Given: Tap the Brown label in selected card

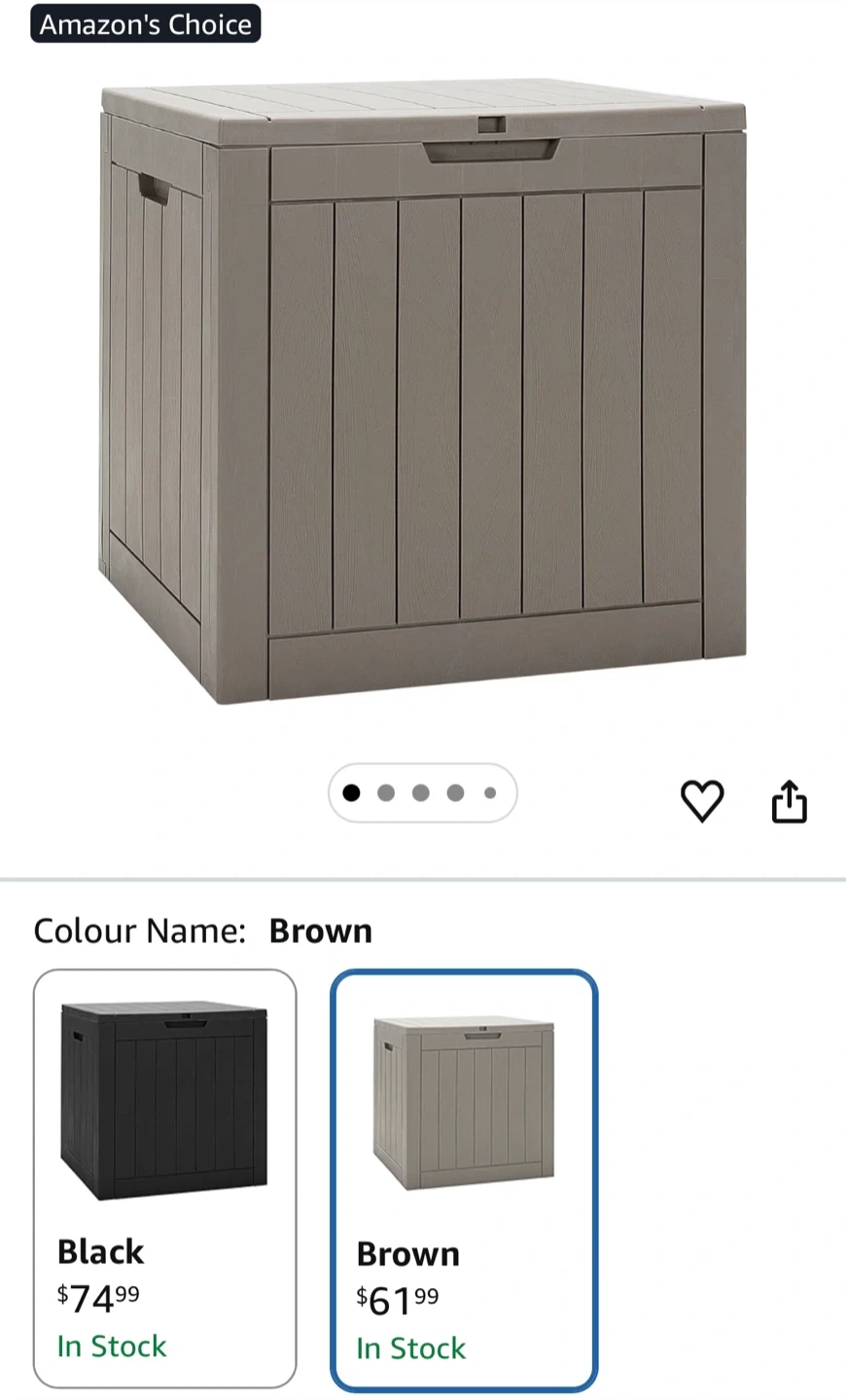Looking at the screenshot, I should (x=407, y=1254).
